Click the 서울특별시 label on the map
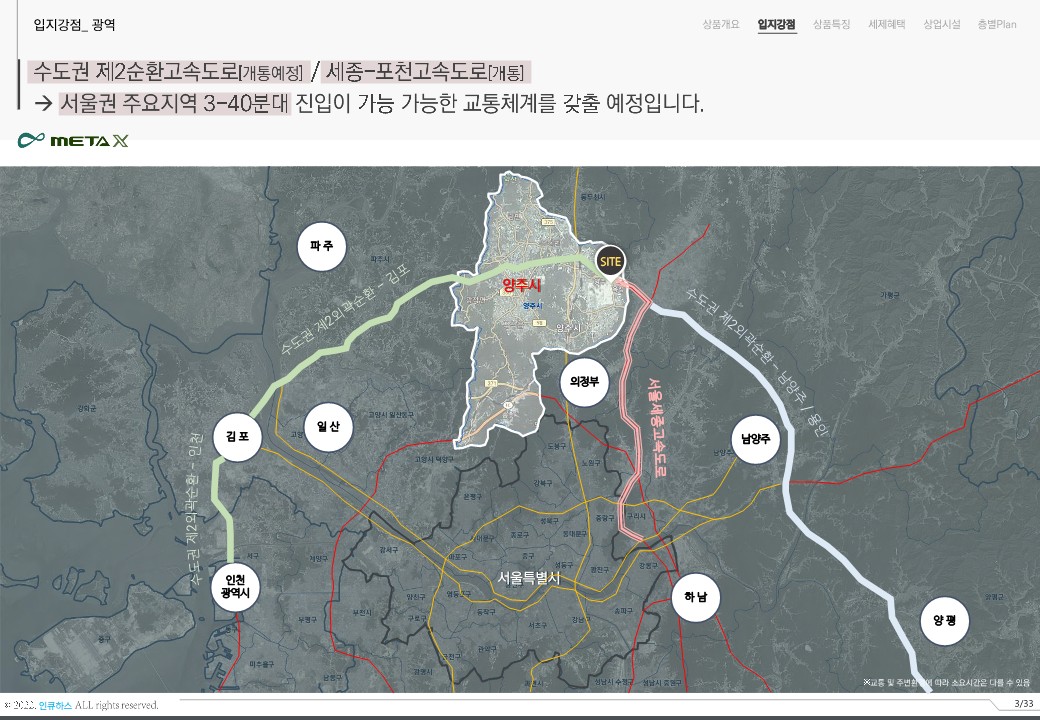1040x720 pixels. point(530,577)
